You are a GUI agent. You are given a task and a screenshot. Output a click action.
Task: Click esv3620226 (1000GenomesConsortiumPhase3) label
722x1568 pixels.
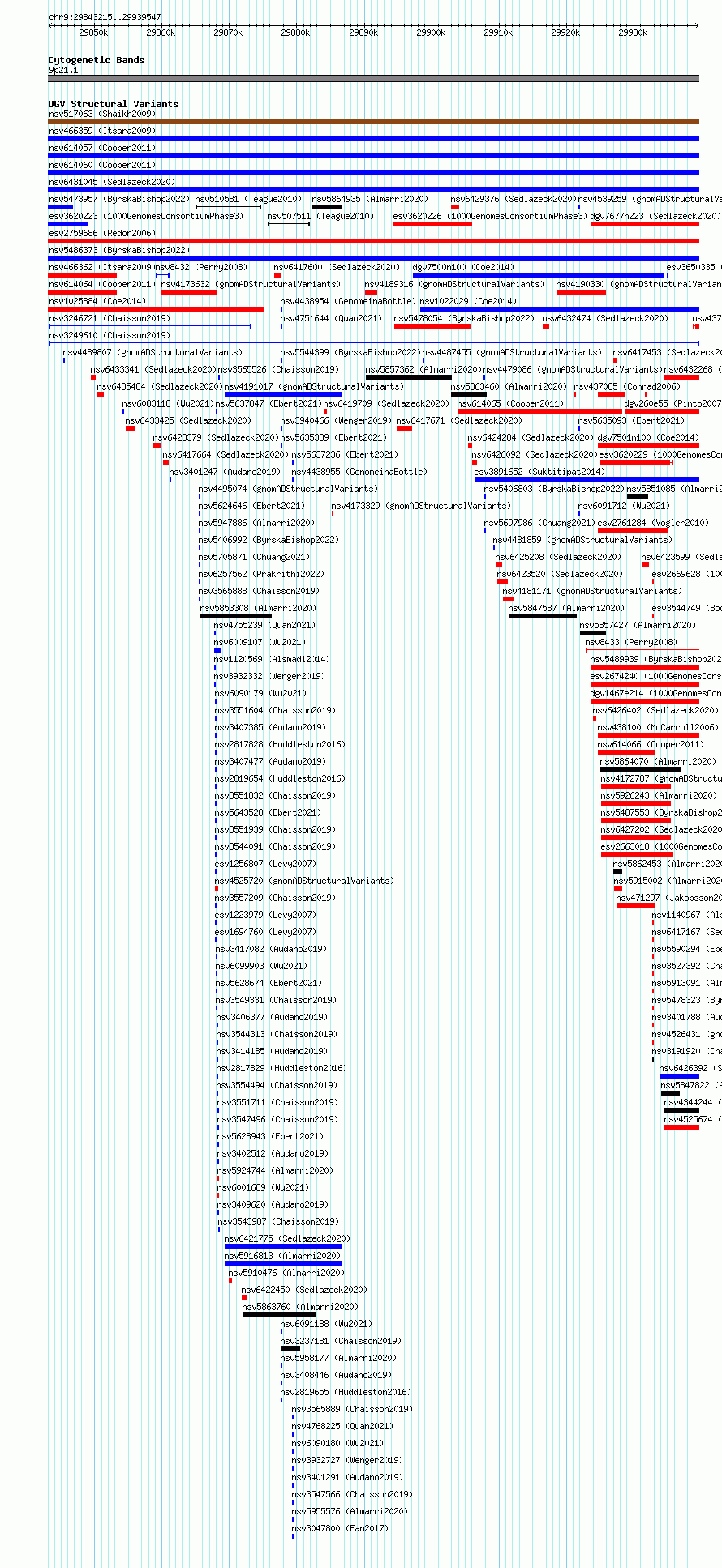(x=490, y=216)
